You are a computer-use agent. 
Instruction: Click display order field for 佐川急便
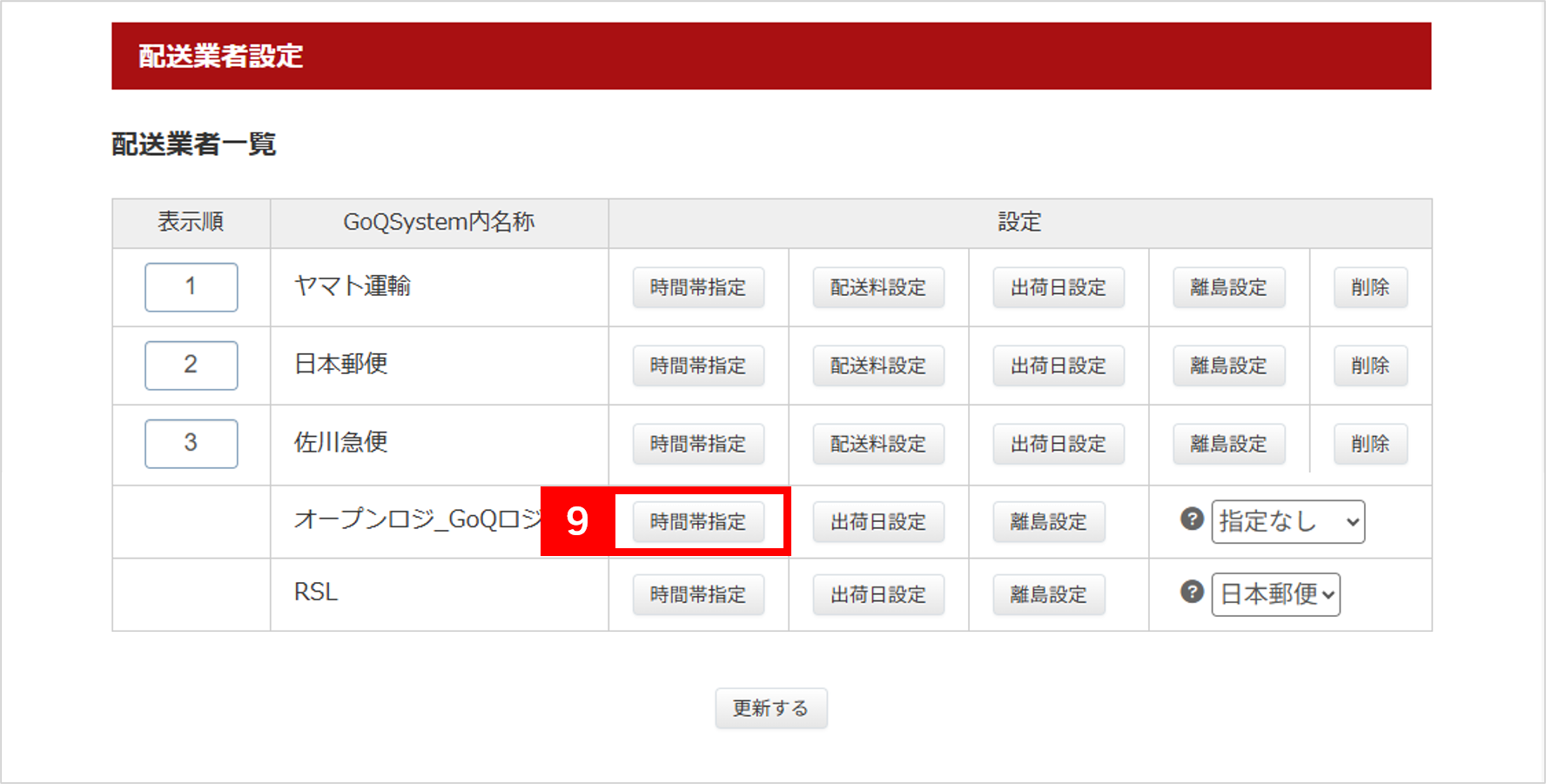click(191, 444)
